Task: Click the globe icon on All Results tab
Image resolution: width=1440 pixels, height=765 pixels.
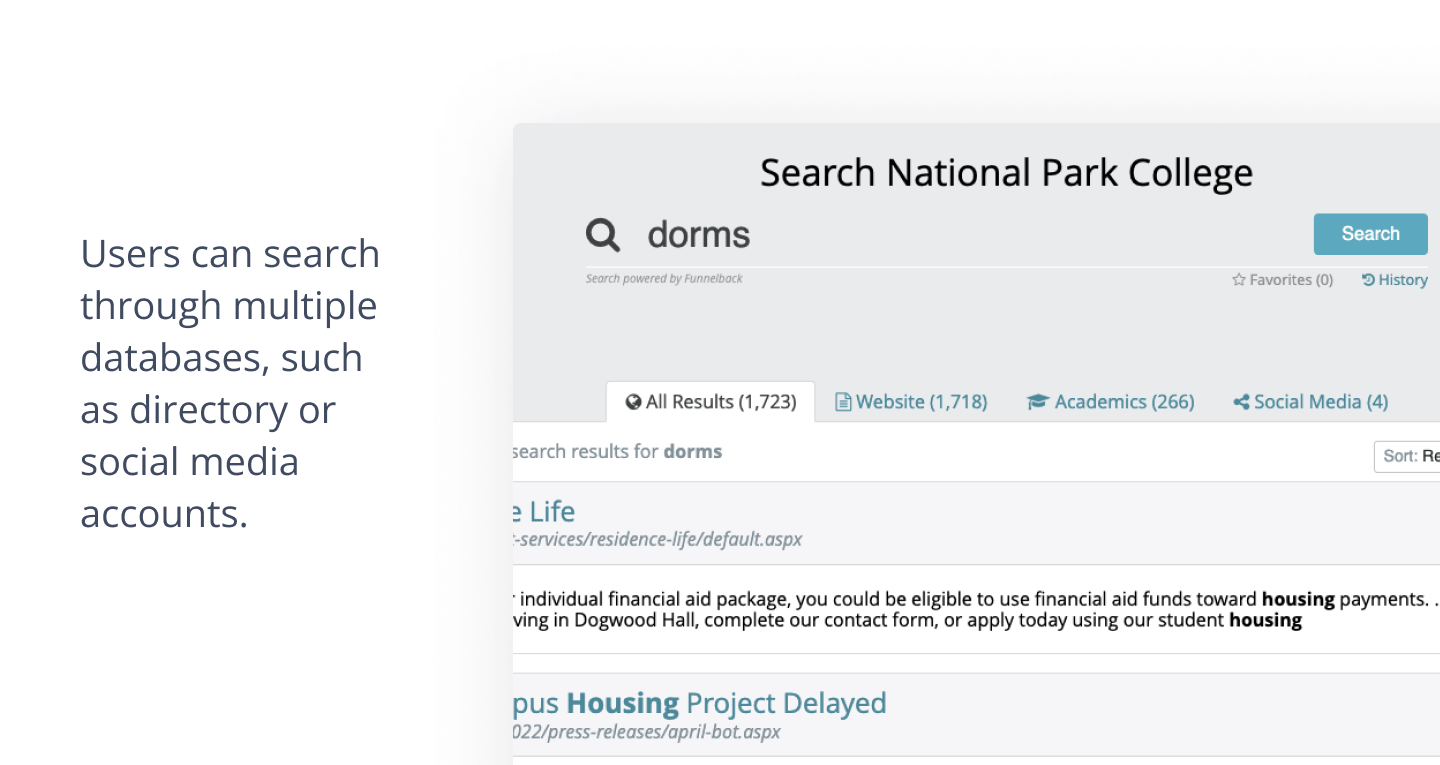Action: point(633,402)
